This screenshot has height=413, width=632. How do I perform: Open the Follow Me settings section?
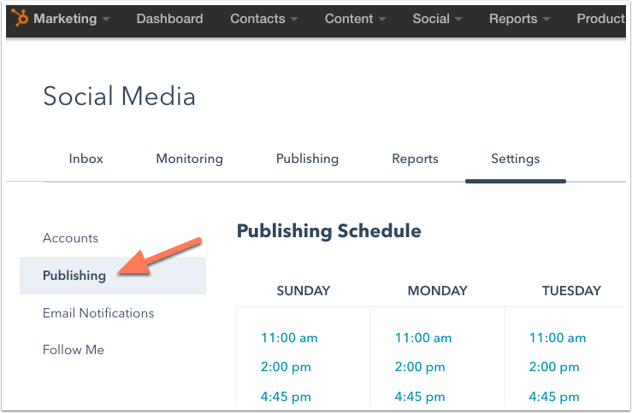pyautogui.click(x=73, y=350)
